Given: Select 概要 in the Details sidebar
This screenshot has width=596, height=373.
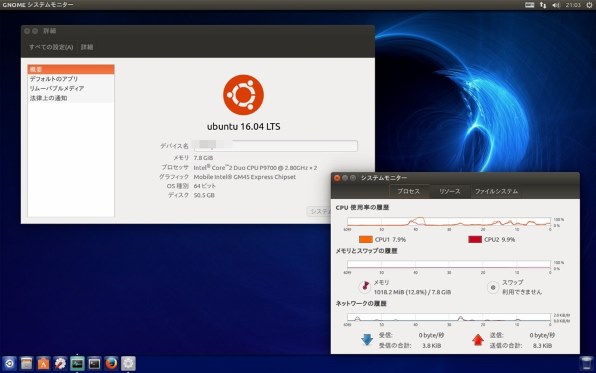Looking at the screenshot, I should (x=71, y=69).
